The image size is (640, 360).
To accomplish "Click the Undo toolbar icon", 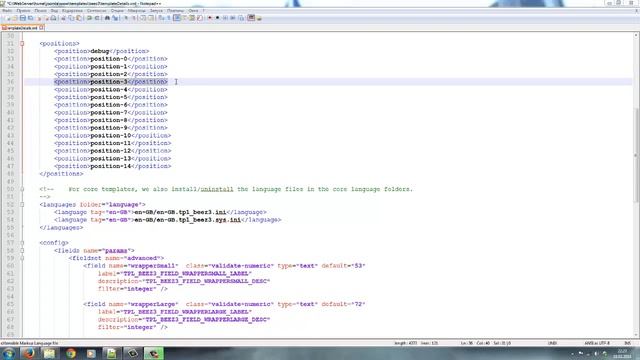I will [89, 18].
